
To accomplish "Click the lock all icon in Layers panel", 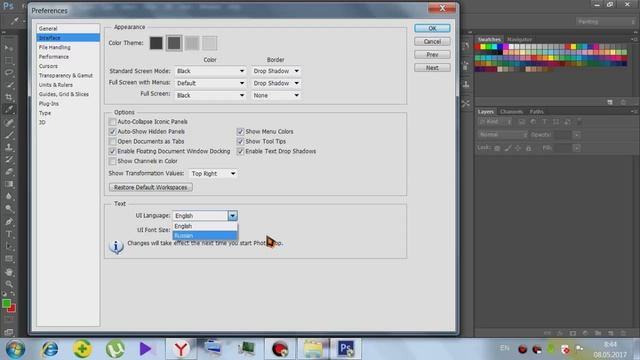I will pos(529,148).
